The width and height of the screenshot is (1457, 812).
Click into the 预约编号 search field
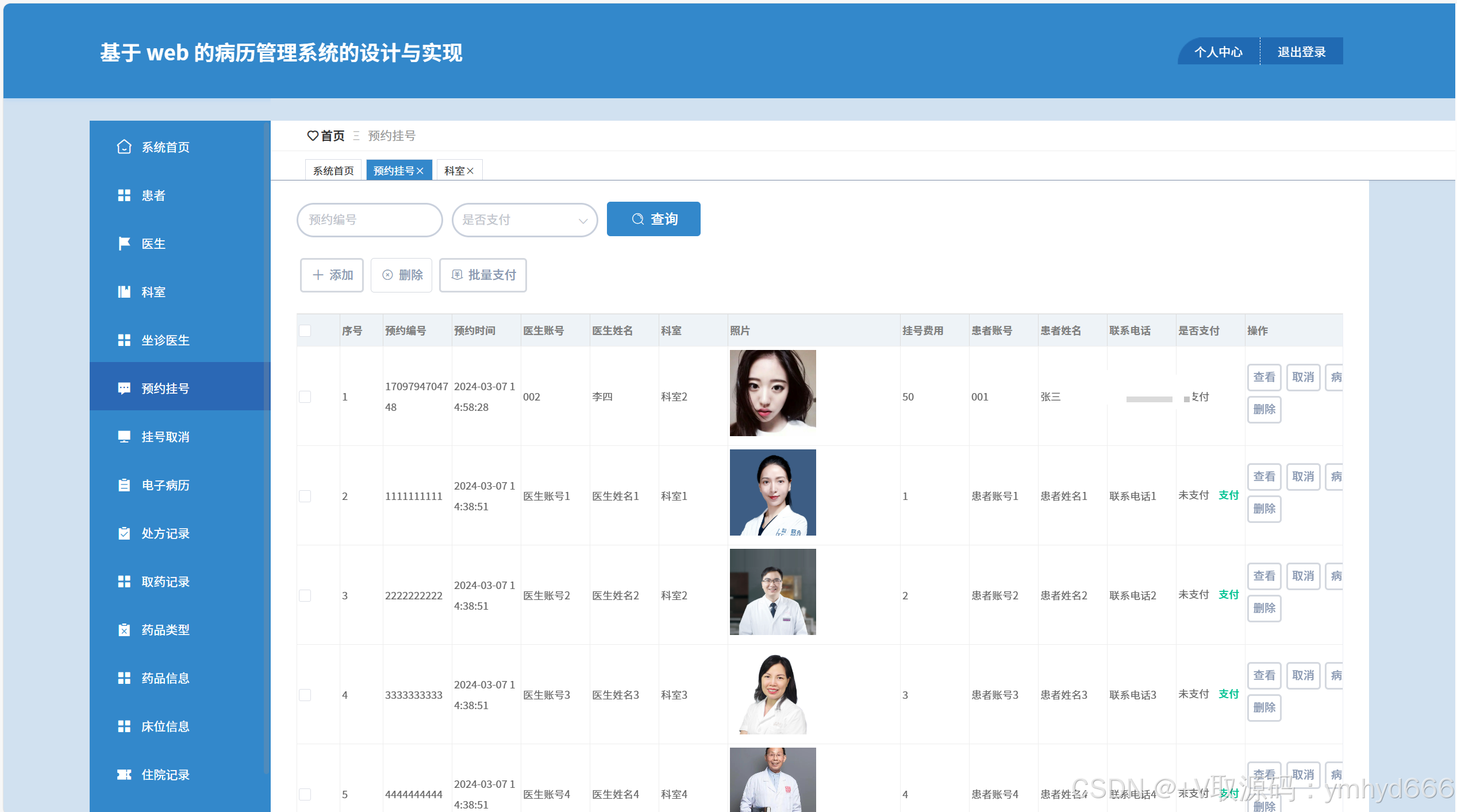pos(369,220)
